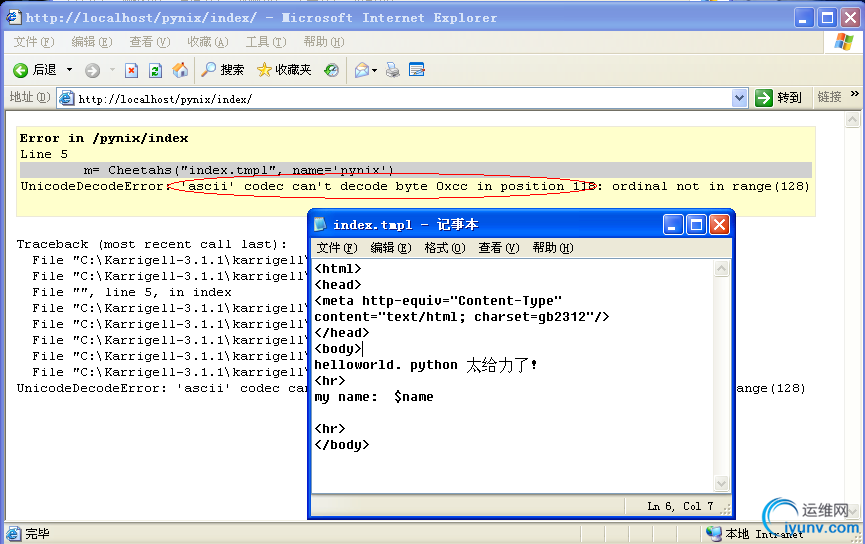
Task: Click the <html> line in Notepad
Action: (338, 269)
